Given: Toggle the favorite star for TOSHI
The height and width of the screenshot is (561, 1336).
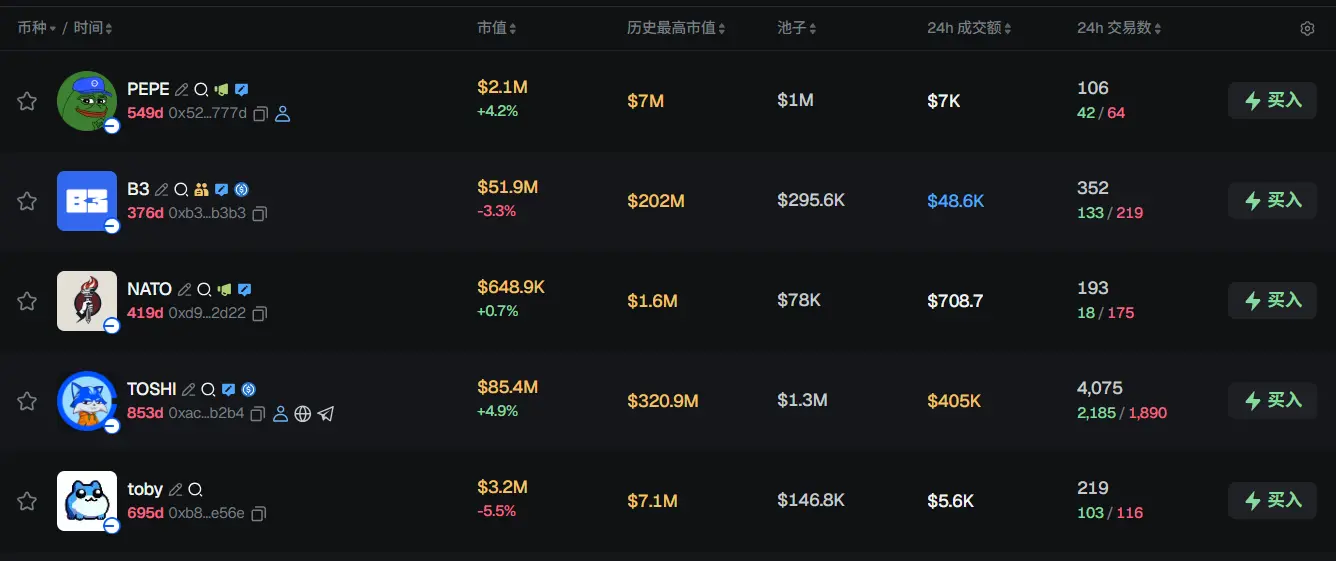Looking at the screenshot, I should point(27,401).
